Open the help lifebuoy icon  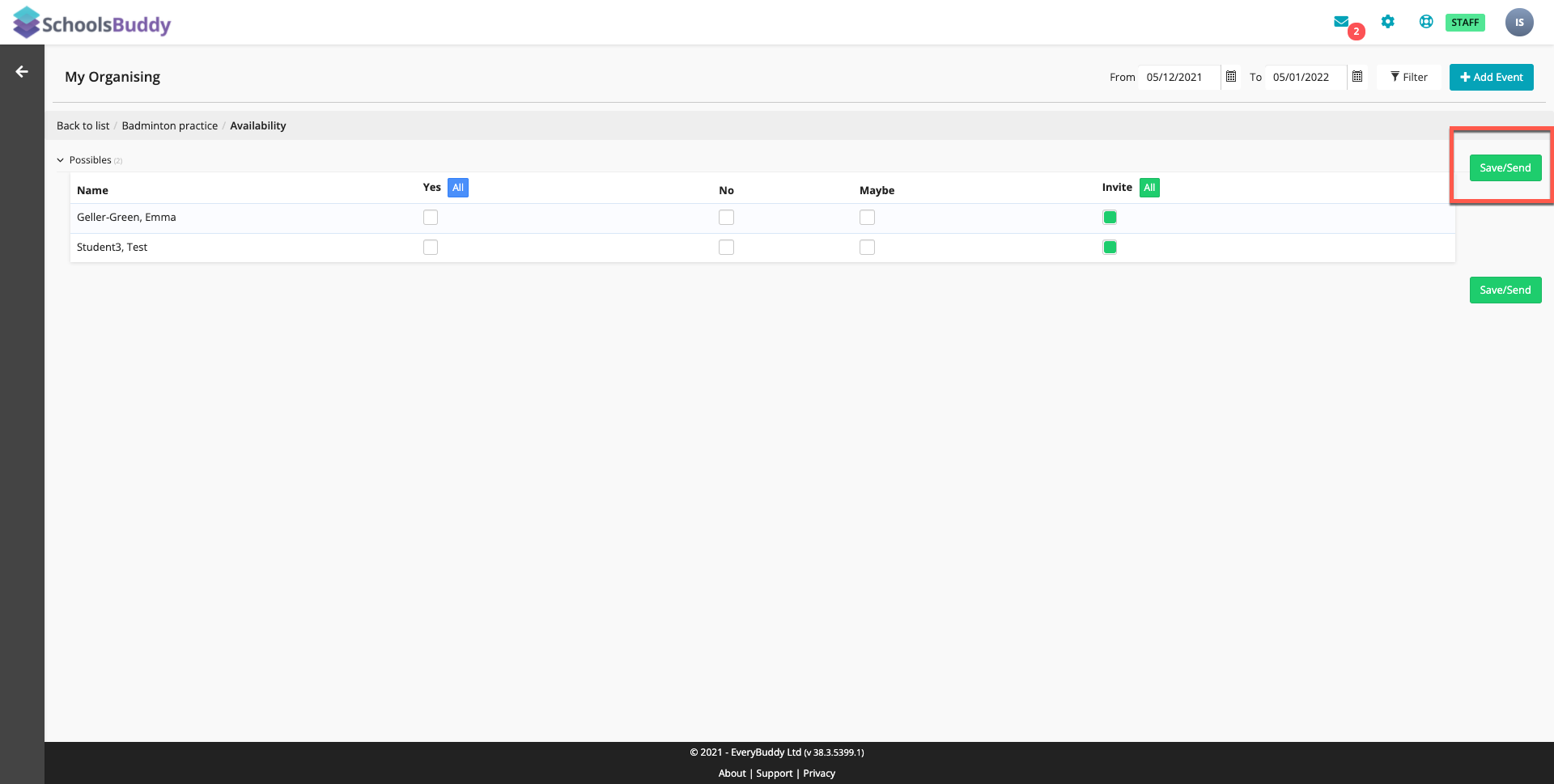point(1426,22)
